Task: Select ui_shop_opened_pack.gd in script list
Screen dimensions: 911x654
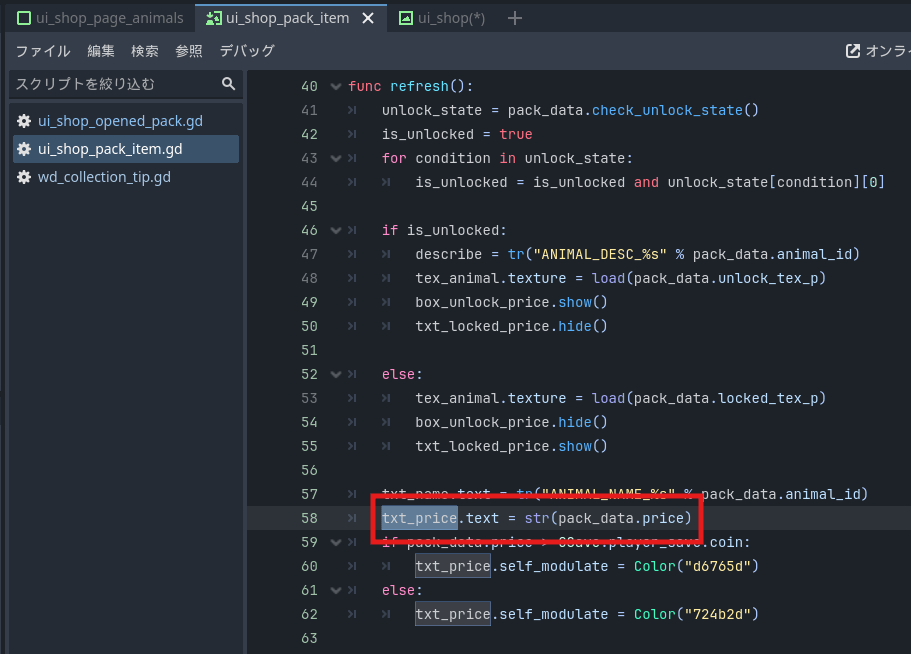Action: point(125,121)
